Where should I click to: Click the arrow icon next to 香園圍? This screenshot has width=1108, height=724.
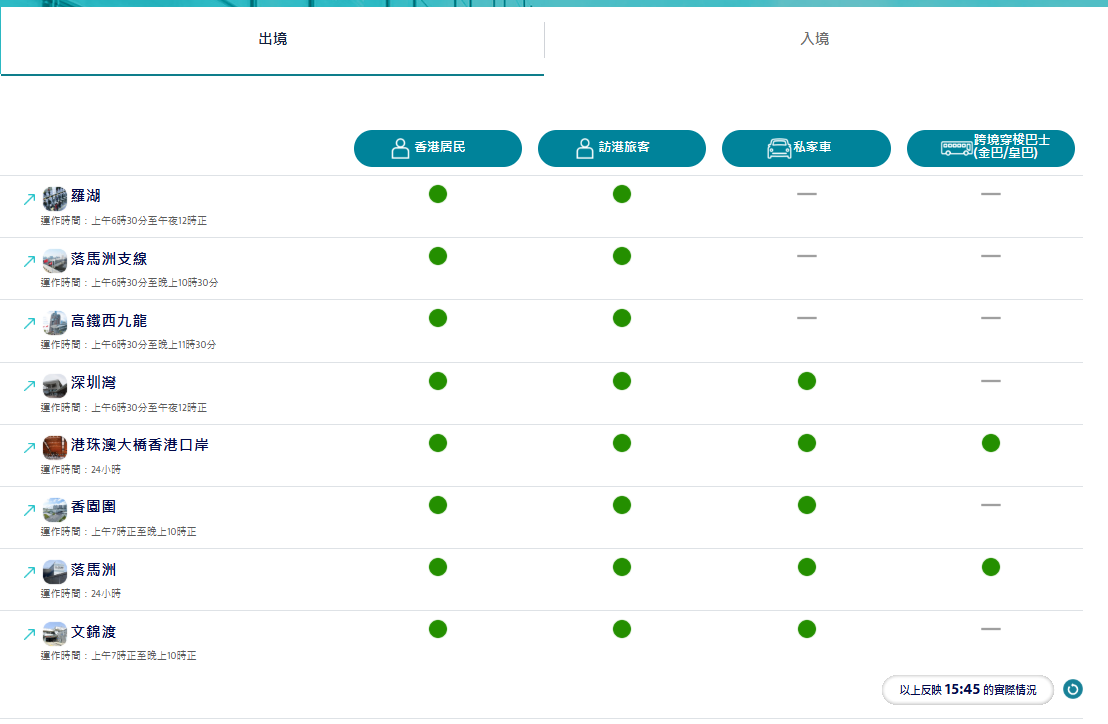point(29,510)
